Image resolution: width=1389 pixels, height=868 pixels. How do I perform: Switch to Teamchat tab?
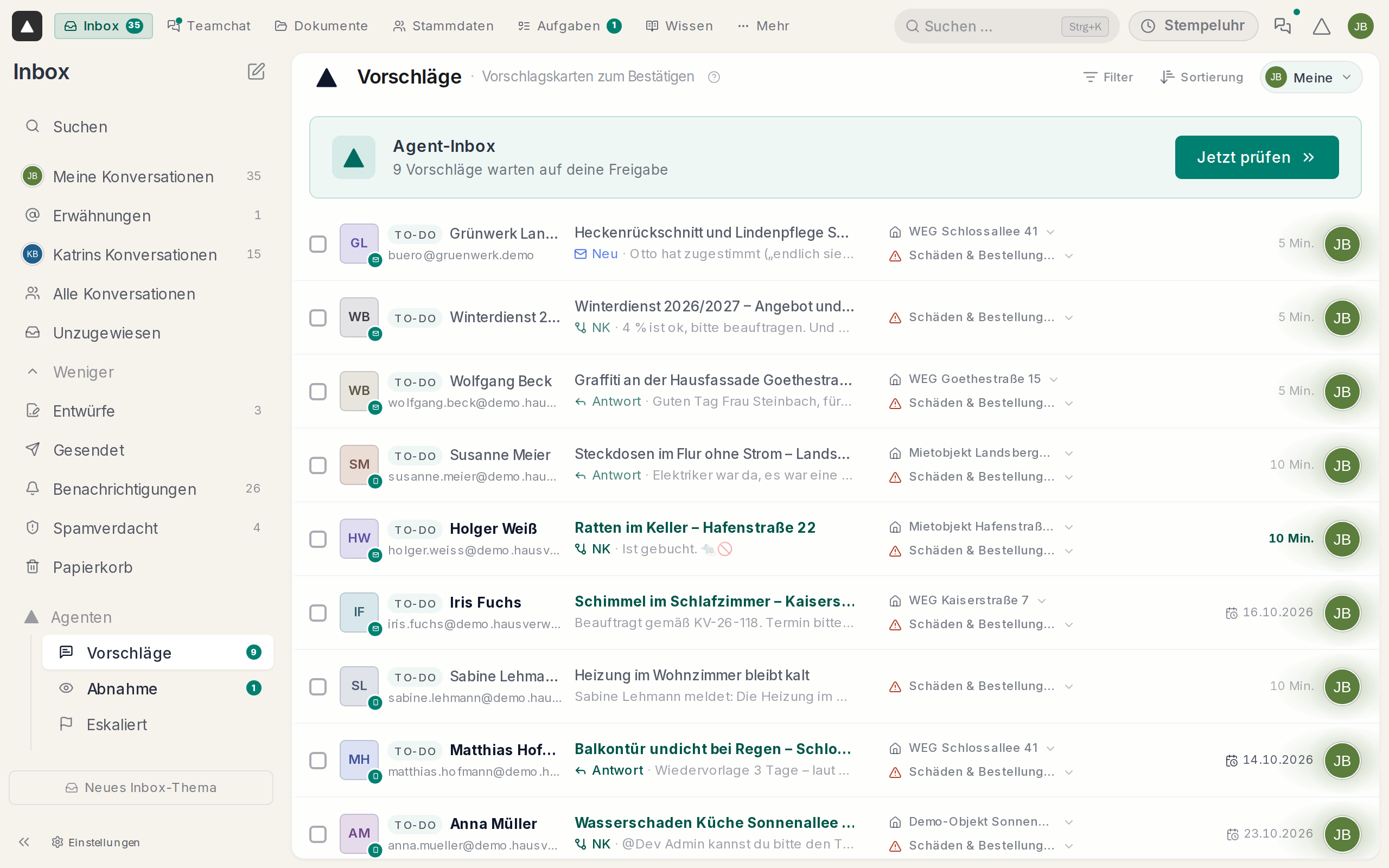(x=208, y=26)
